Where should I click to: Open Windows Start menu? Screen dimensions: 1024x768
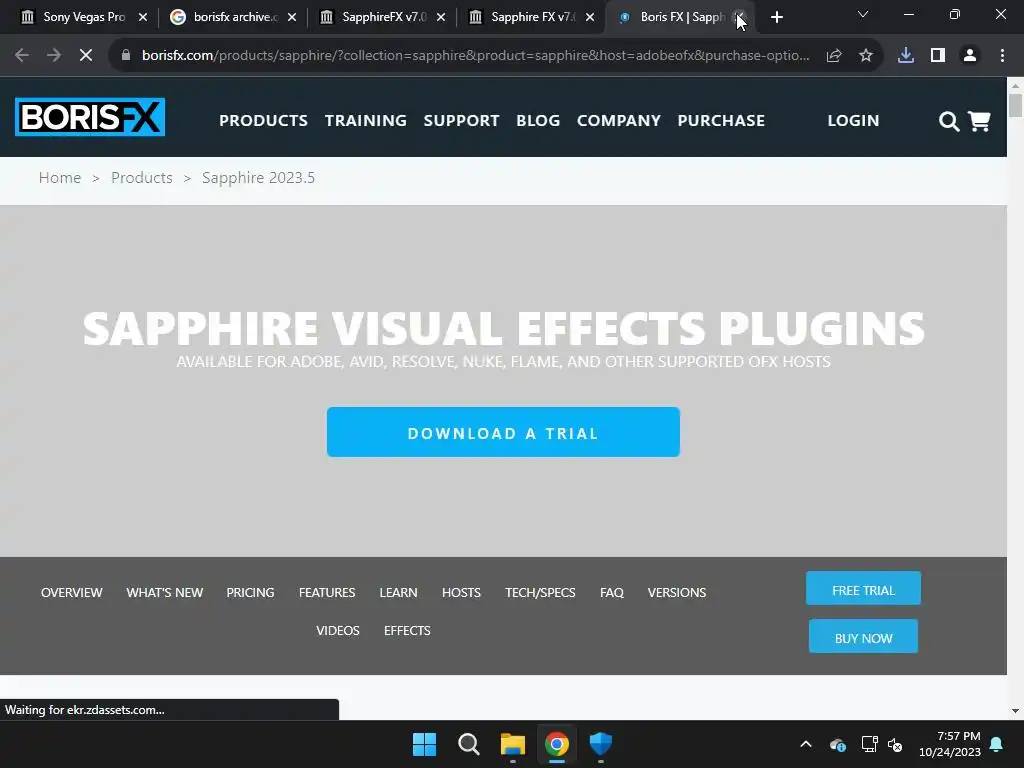coord(424,744)
